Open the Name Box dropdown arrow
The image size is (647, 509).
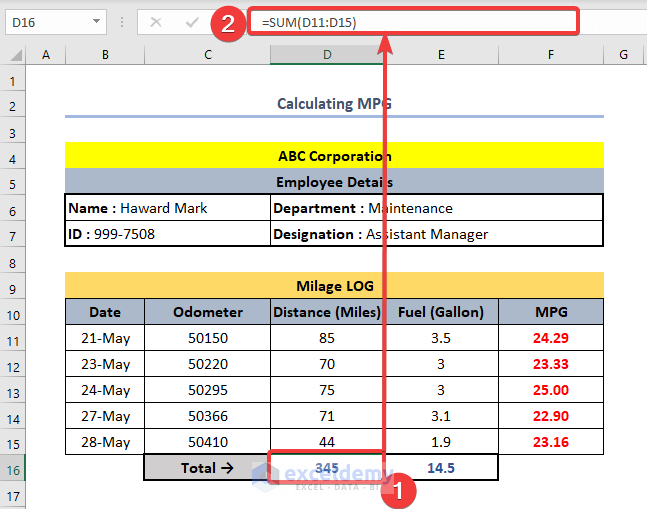pos(96,22)
